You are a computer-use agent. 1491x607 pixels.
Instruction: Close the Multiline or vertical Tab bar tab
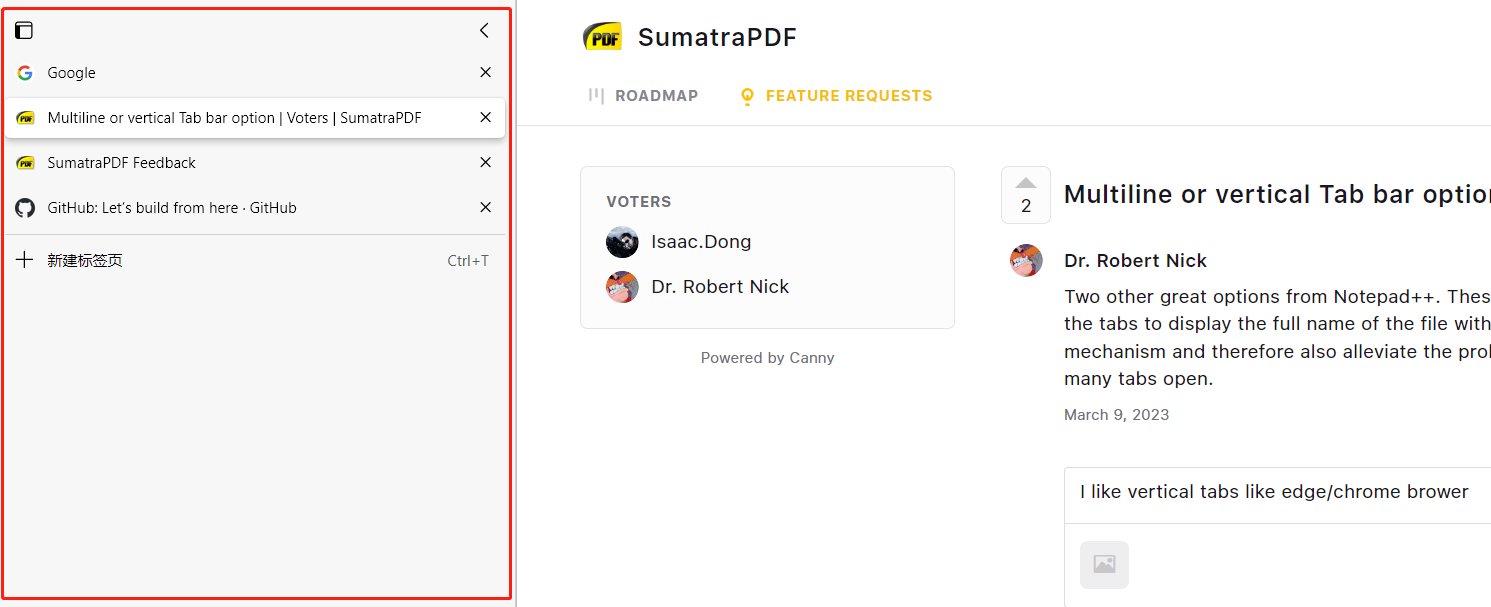(x=485, y=117)
